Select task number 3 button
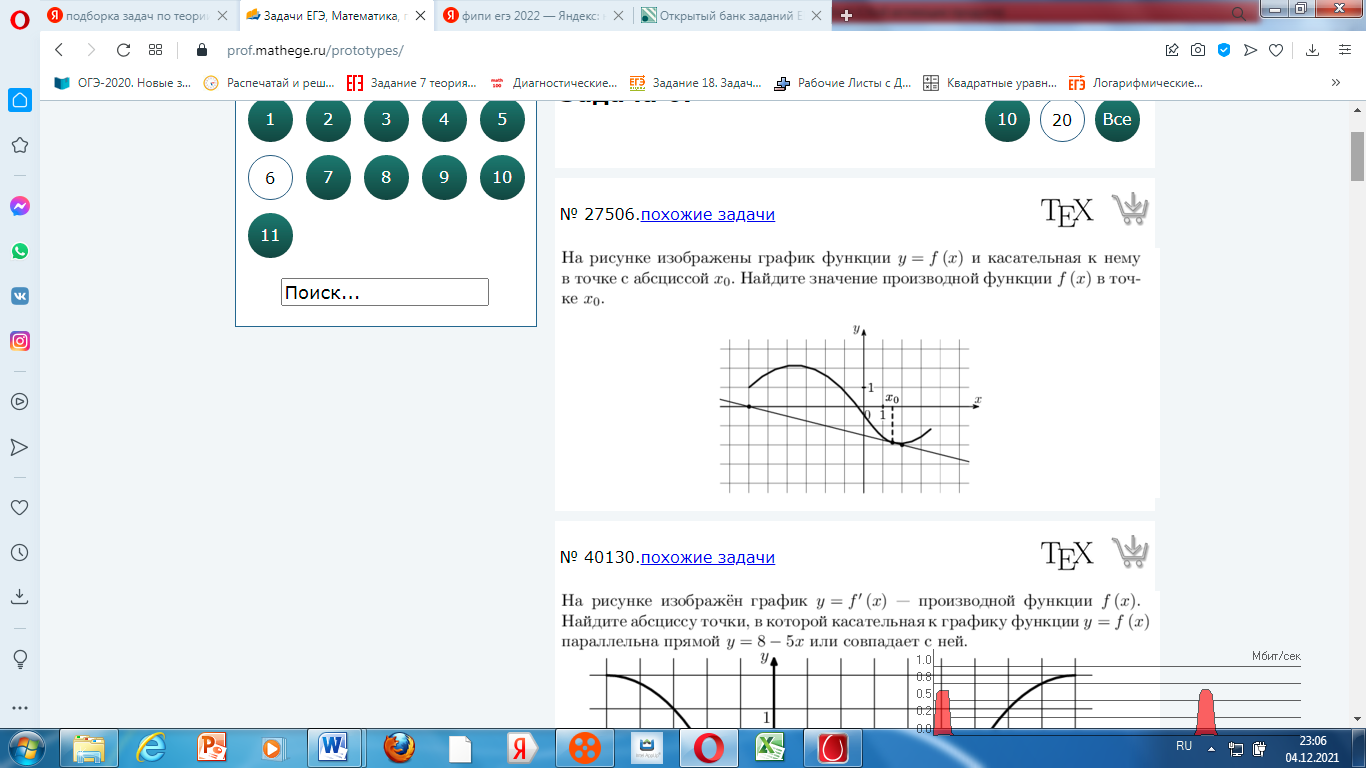Screen dimensions: 1366x768 386,120
